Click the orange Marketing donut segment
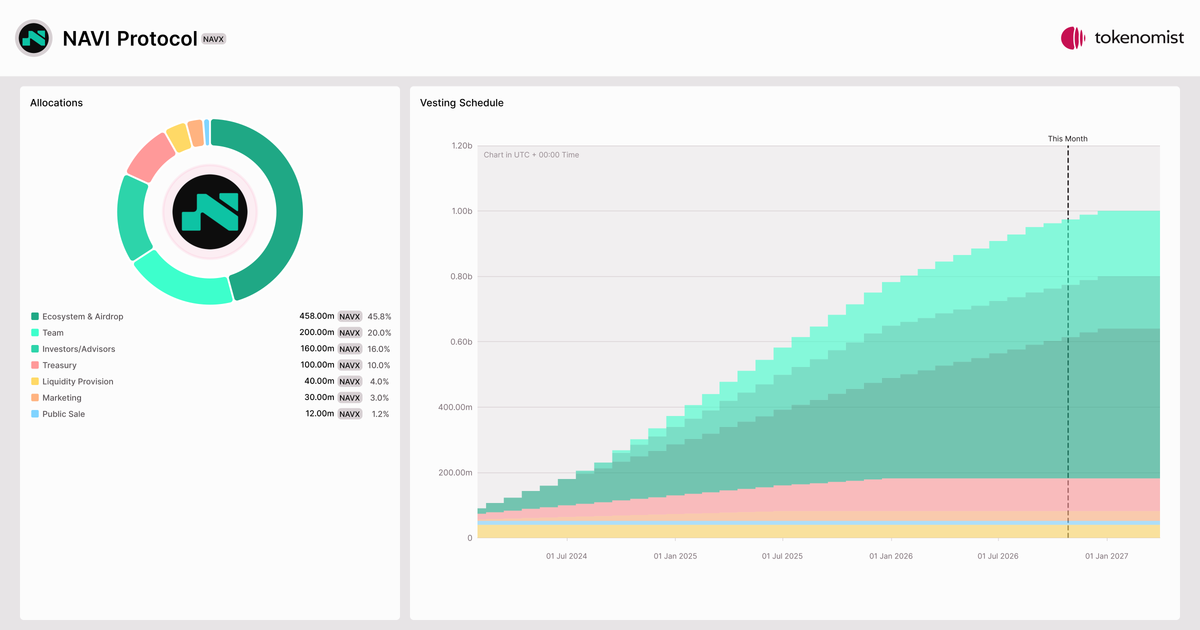The width and height of the screenshot is (1200, 630). pyautogui.click(x=196, y=131)
